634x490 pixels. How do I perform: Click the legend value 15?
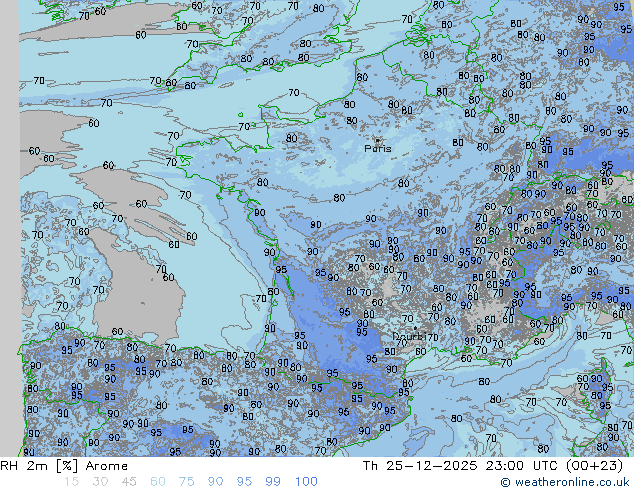[71, 482]
